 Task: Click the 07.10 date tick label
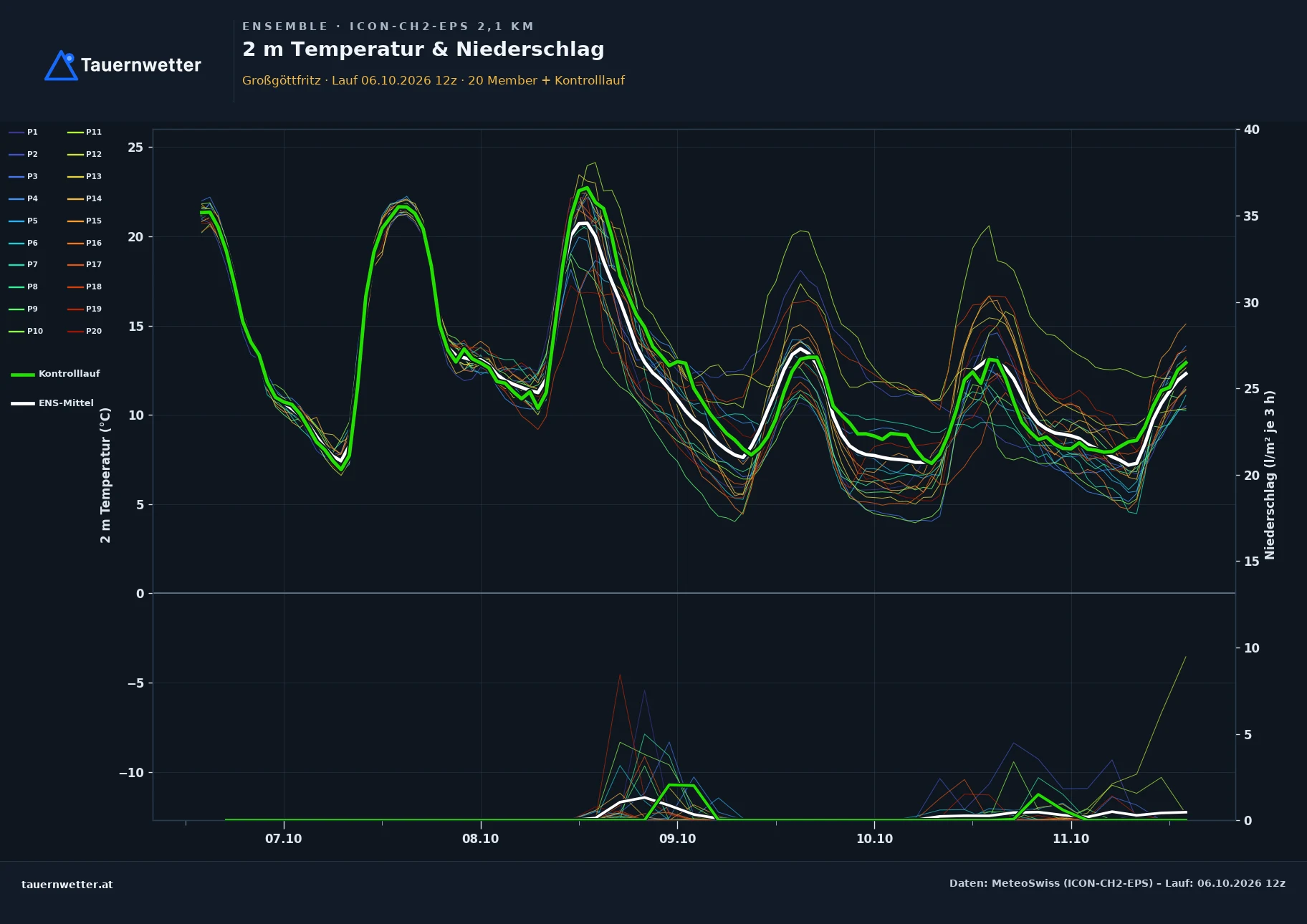click(x=284, y=839)
